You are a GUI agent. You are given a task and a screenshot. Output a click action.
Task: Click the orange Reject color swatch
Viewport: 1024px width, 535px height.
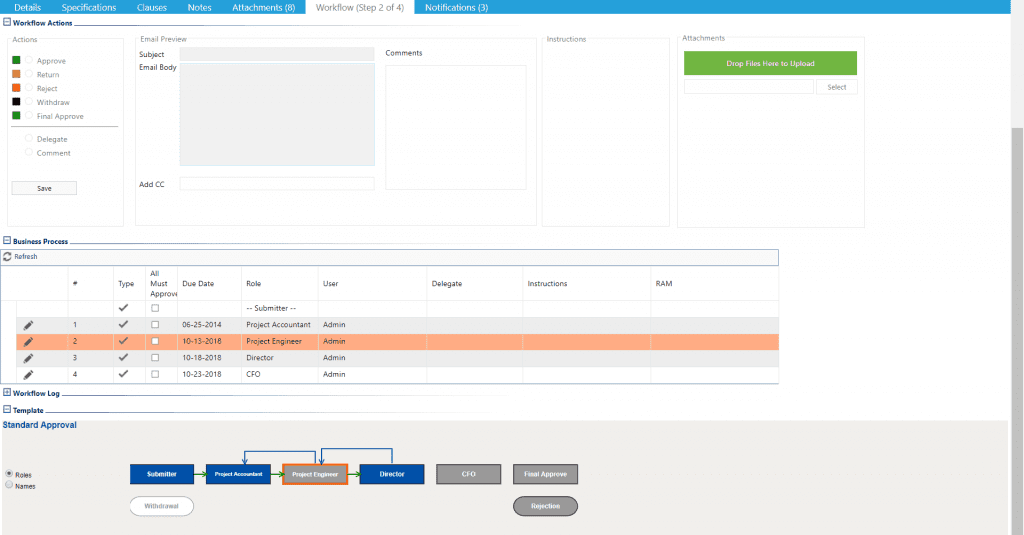[x=16, y=88]
